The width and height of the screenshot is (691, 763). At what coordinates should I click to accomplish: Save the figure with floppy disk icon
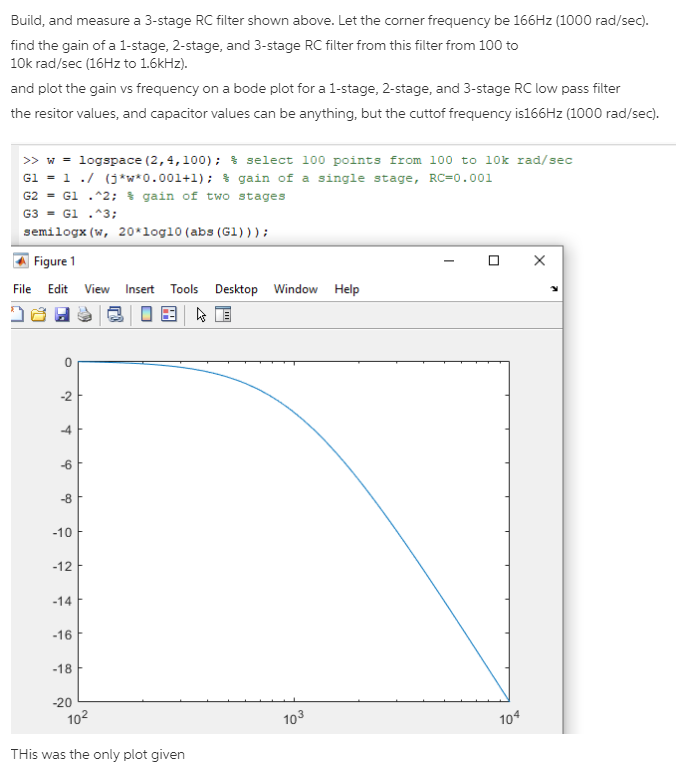click(x=62, y=315)
